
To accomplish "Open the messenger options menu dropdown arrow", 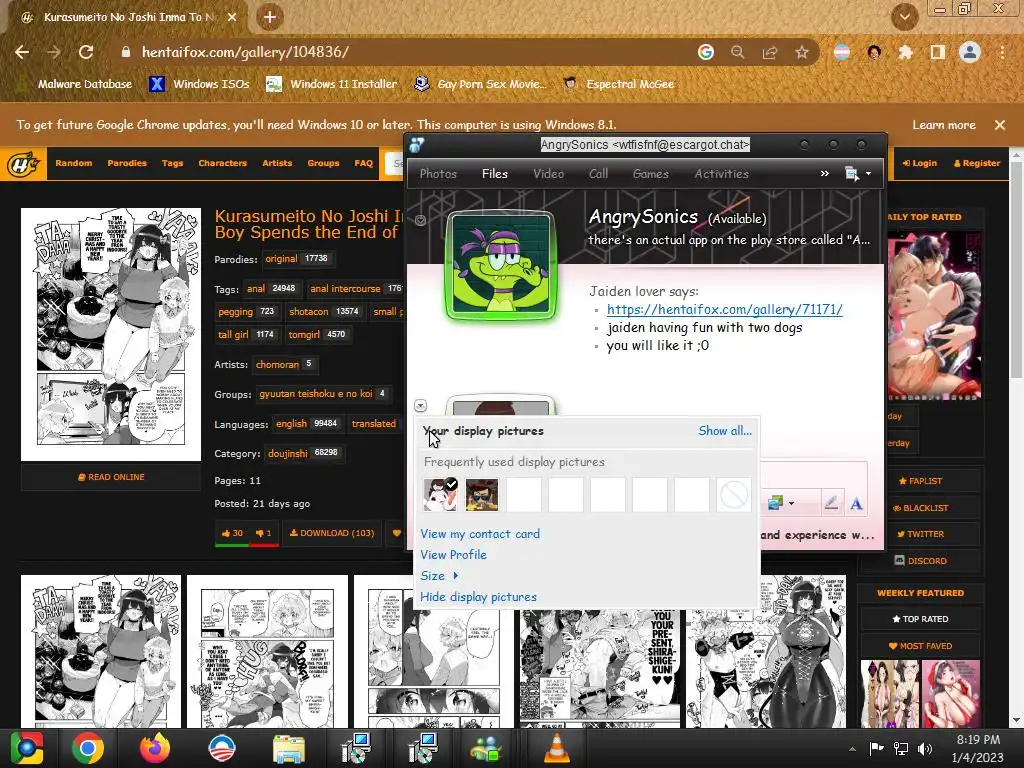I will [869, 174].
